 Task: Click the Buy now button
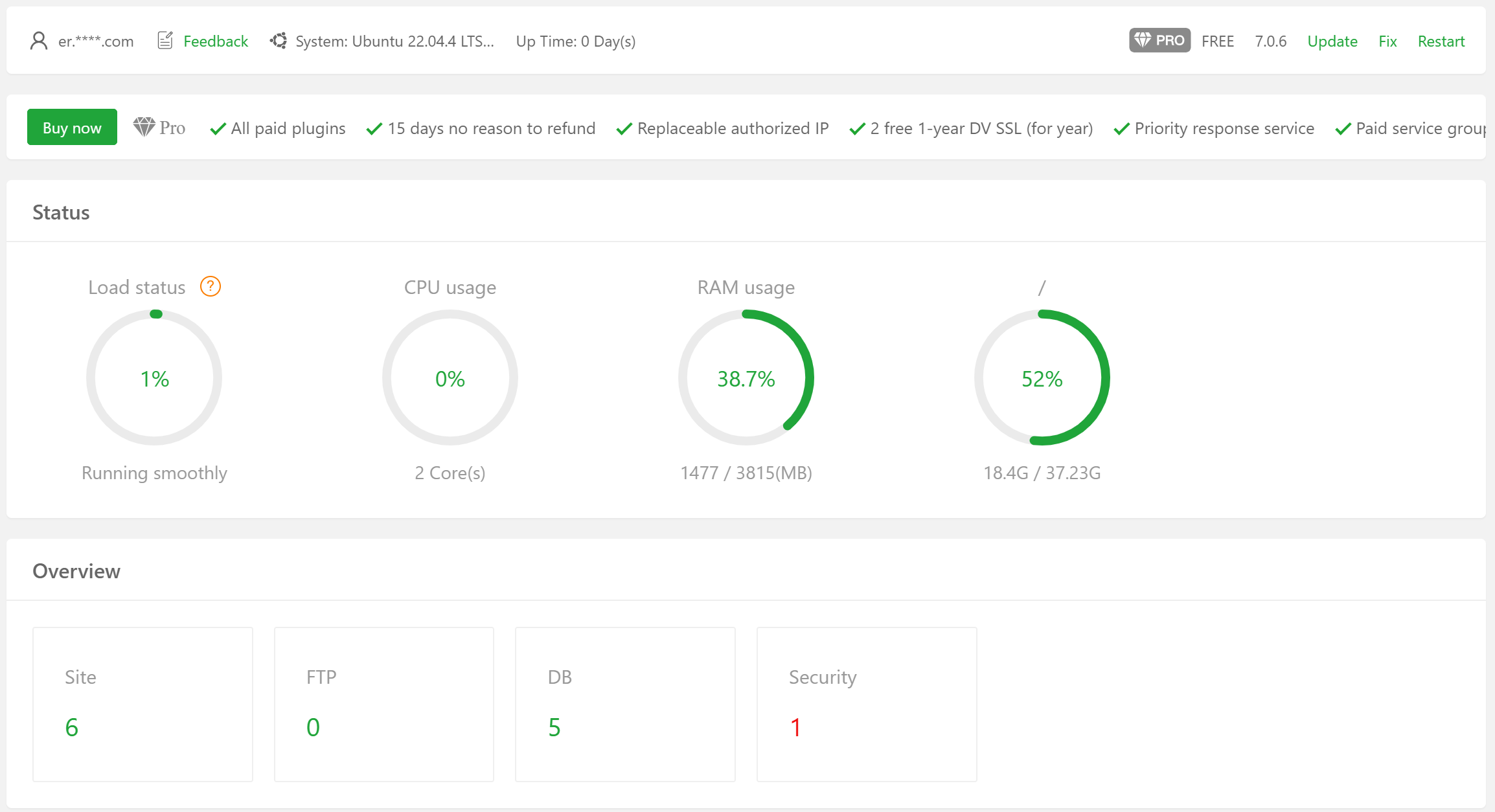[72, 127]
